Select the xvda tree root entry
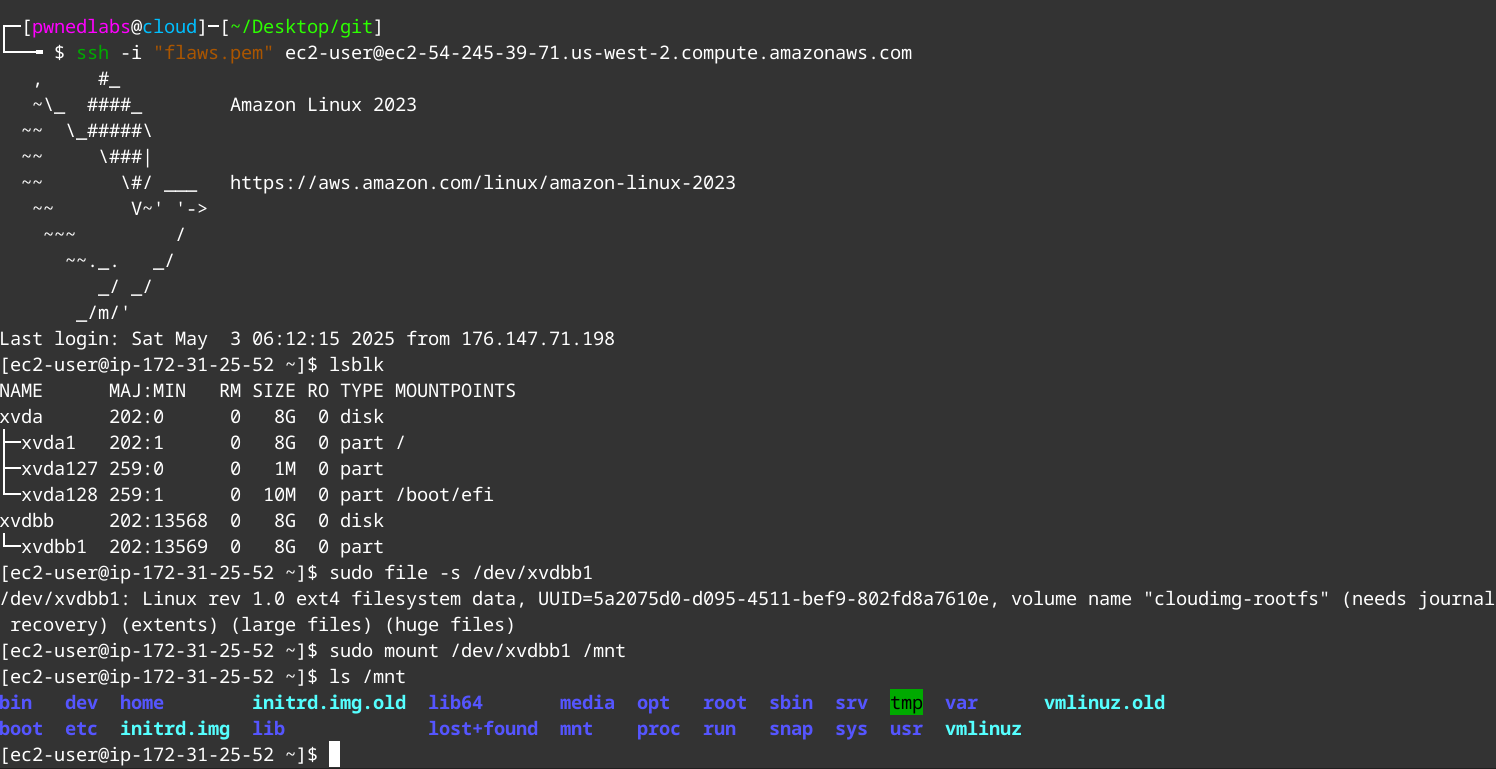Viewport: 1496px width, 769px height. pyautogui.click(x=22, y=417)
